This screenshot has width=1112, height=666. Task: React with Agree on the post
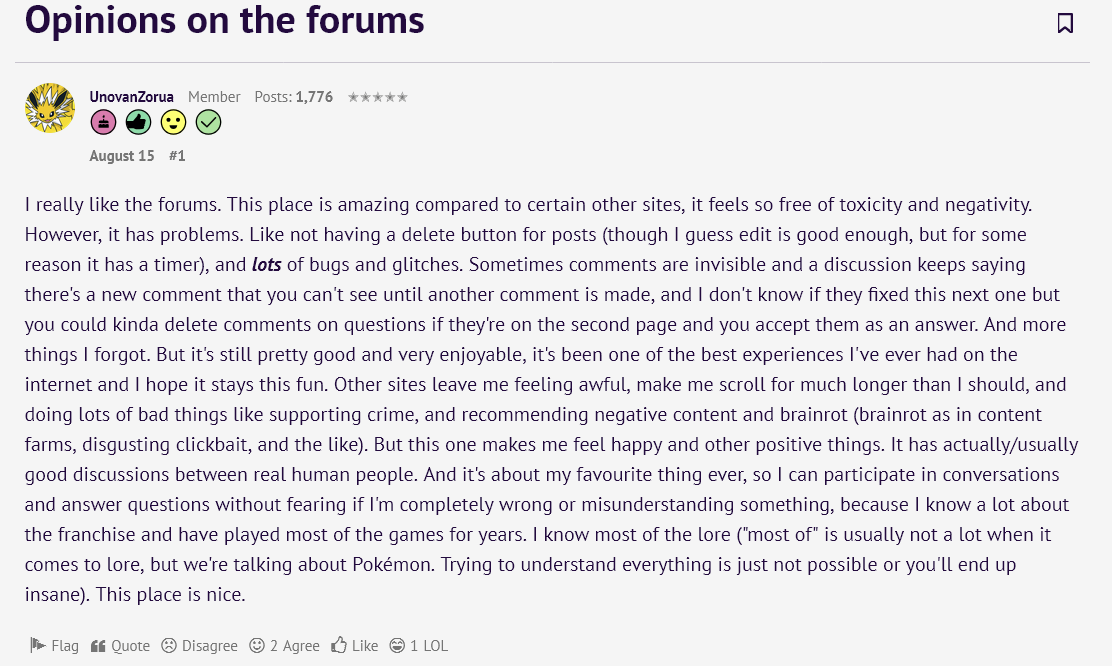point(284,645)
